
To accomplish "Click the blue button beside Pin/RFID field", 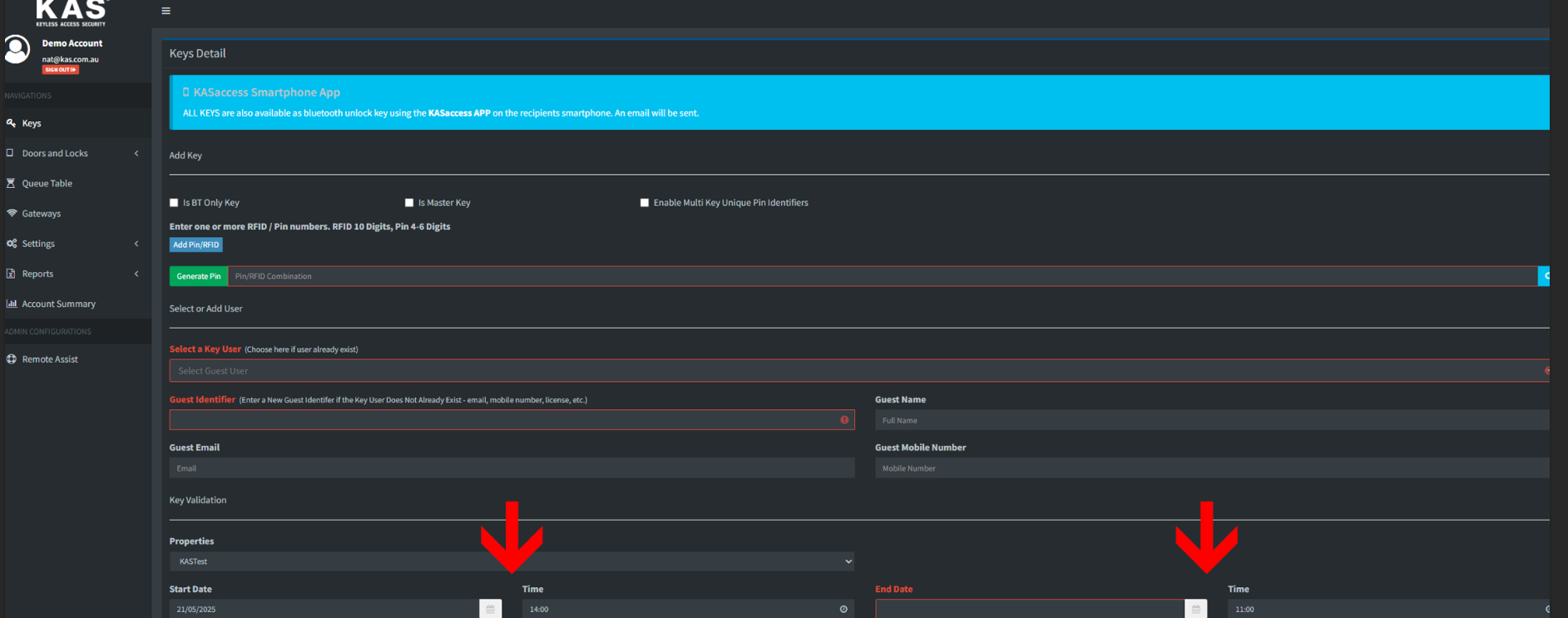I will pyautogui.click(x=1545, y=276).
